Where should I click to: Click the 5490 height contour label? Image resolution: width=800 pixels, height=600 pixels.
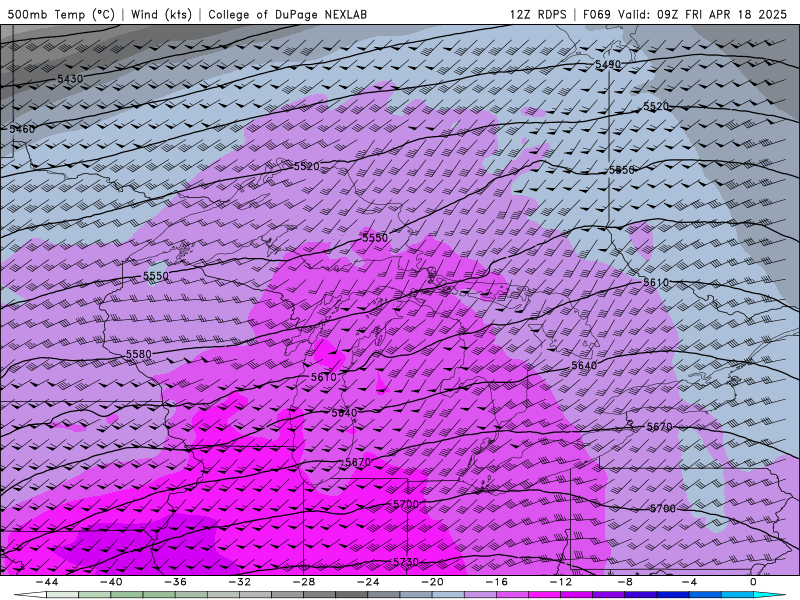[608, 64]
